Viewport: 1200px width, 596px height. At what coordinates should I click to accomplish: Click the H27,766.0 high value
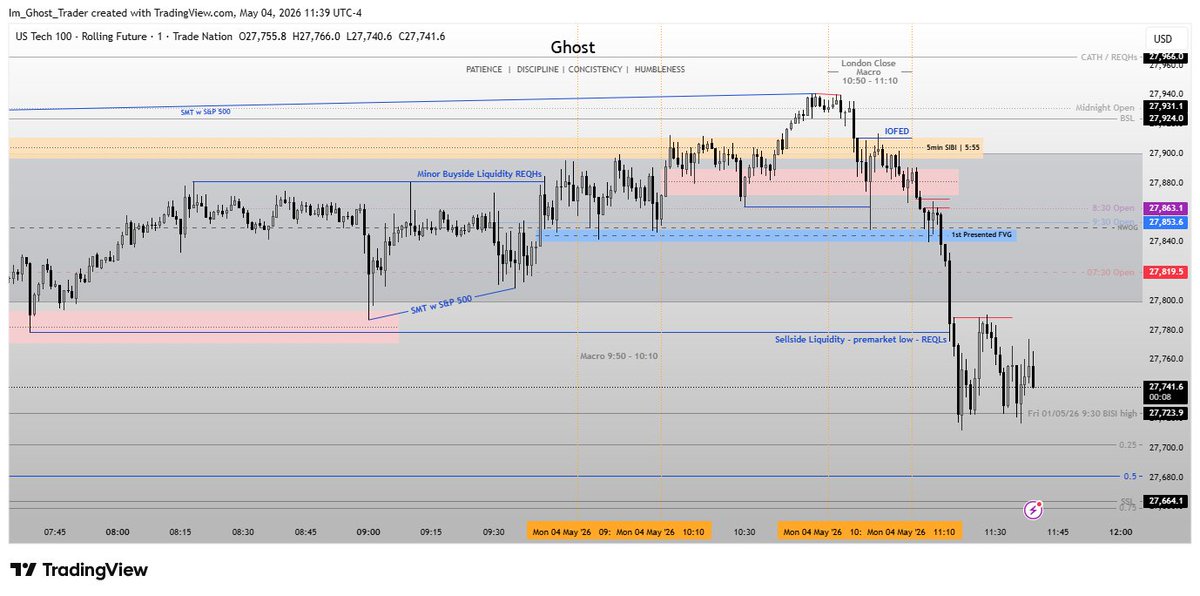[x=315, y=36]
